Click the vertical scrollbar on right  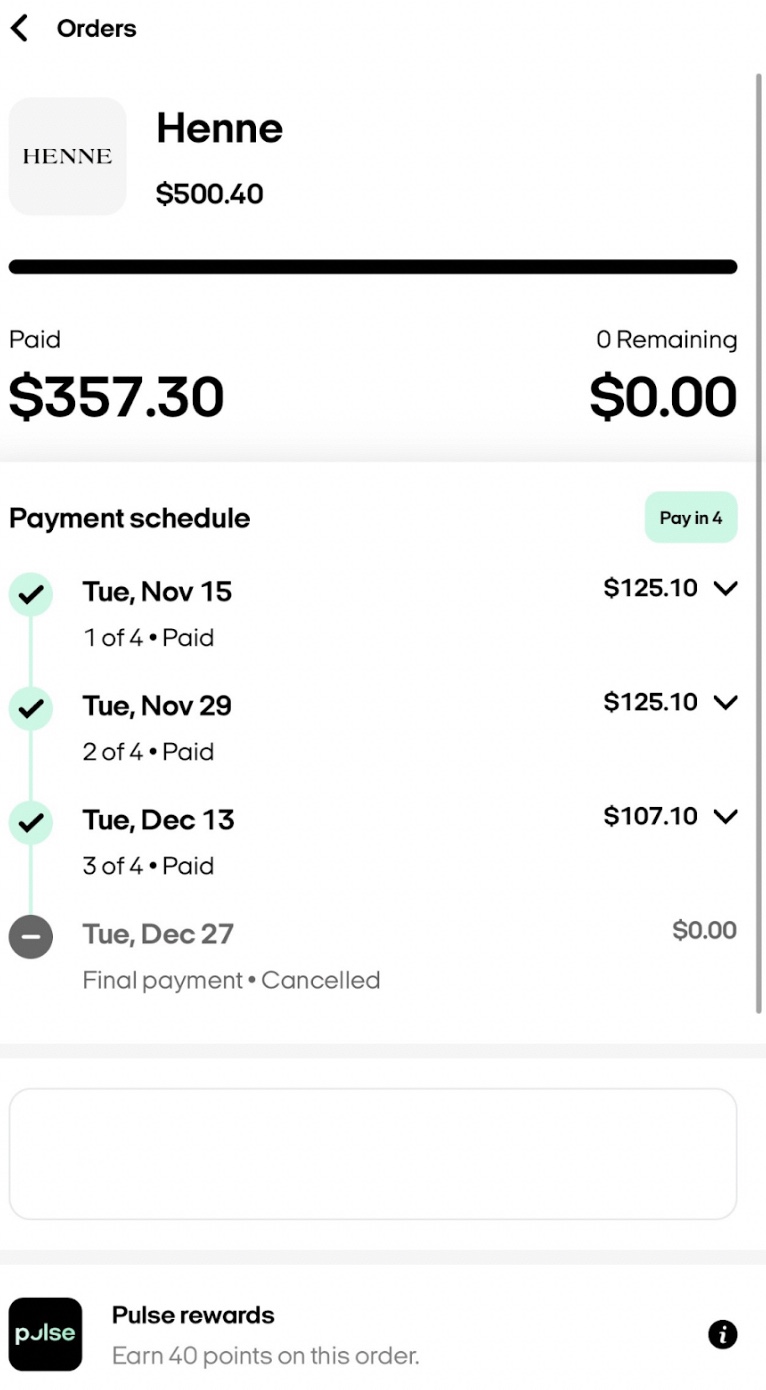click(759, 540)
